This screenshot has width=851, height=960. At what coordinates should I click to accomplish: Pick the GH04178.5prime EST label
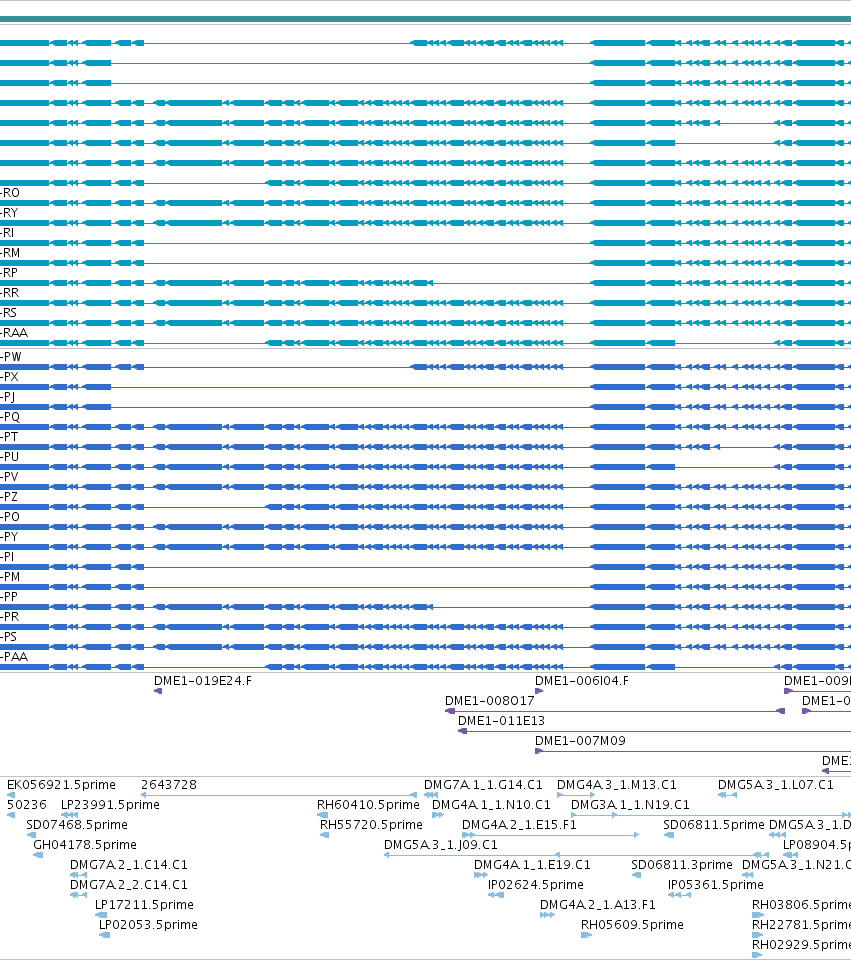(x=85, y=845)
